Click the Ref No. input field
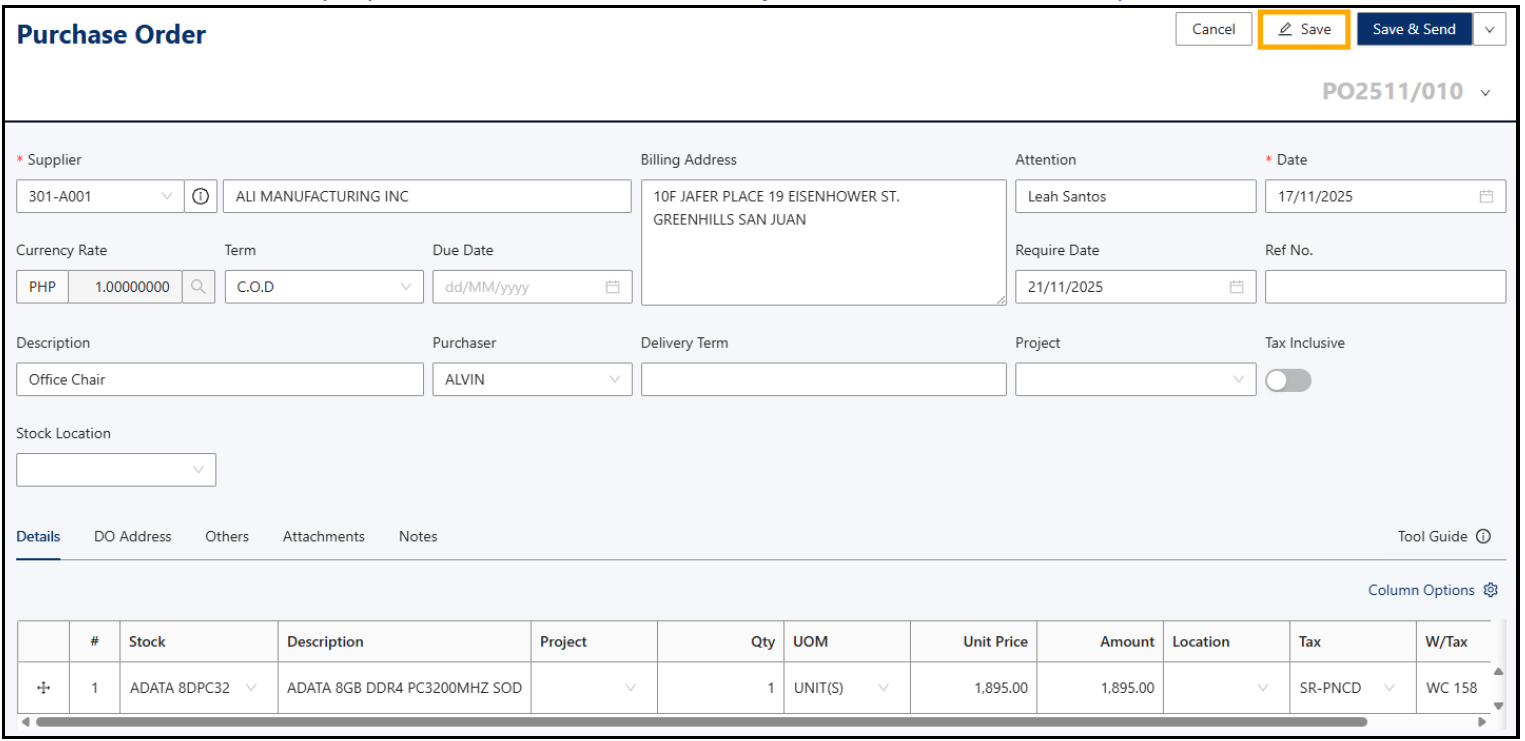The height and width of the screenshot is (741, 1525). point(1385,287)
